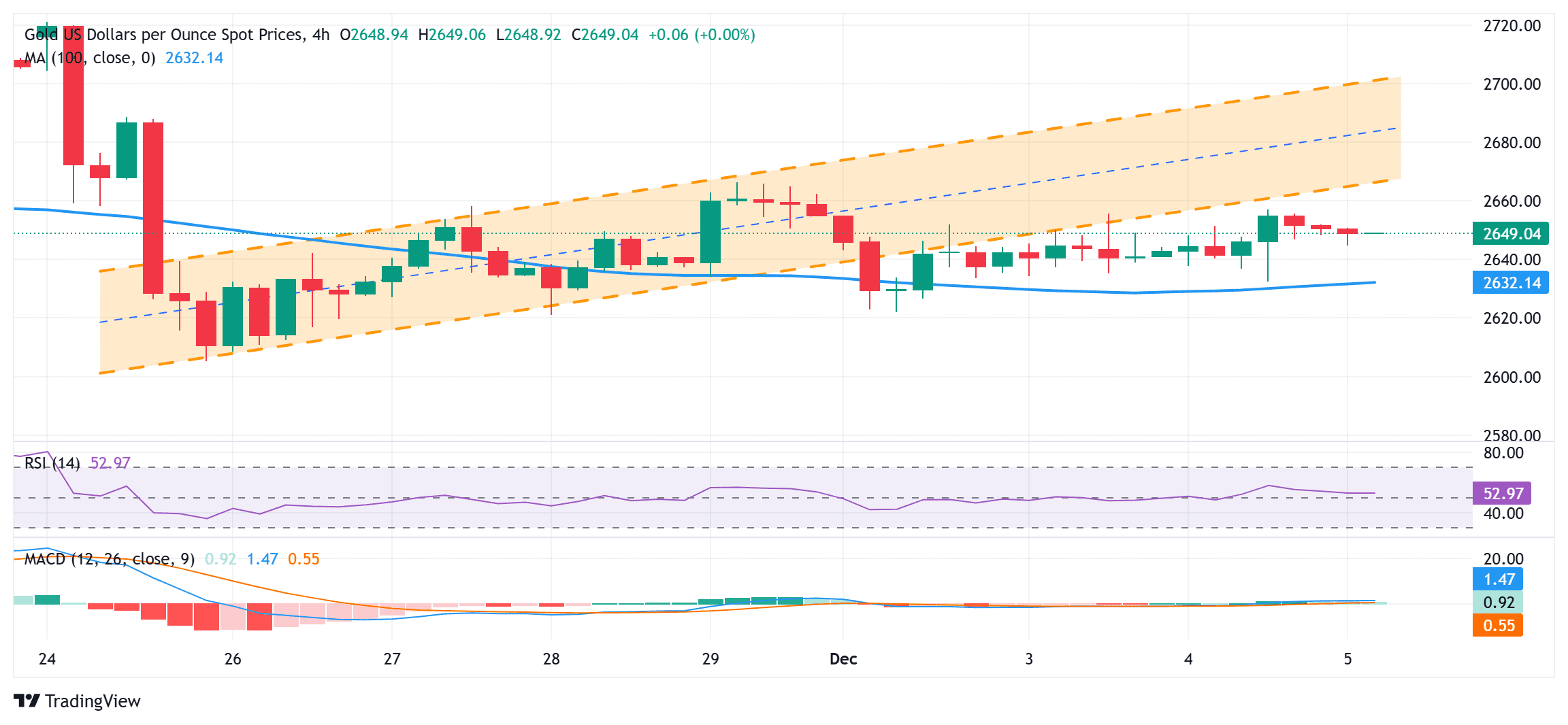Click the open price O2648.94 value

[374, 35]
